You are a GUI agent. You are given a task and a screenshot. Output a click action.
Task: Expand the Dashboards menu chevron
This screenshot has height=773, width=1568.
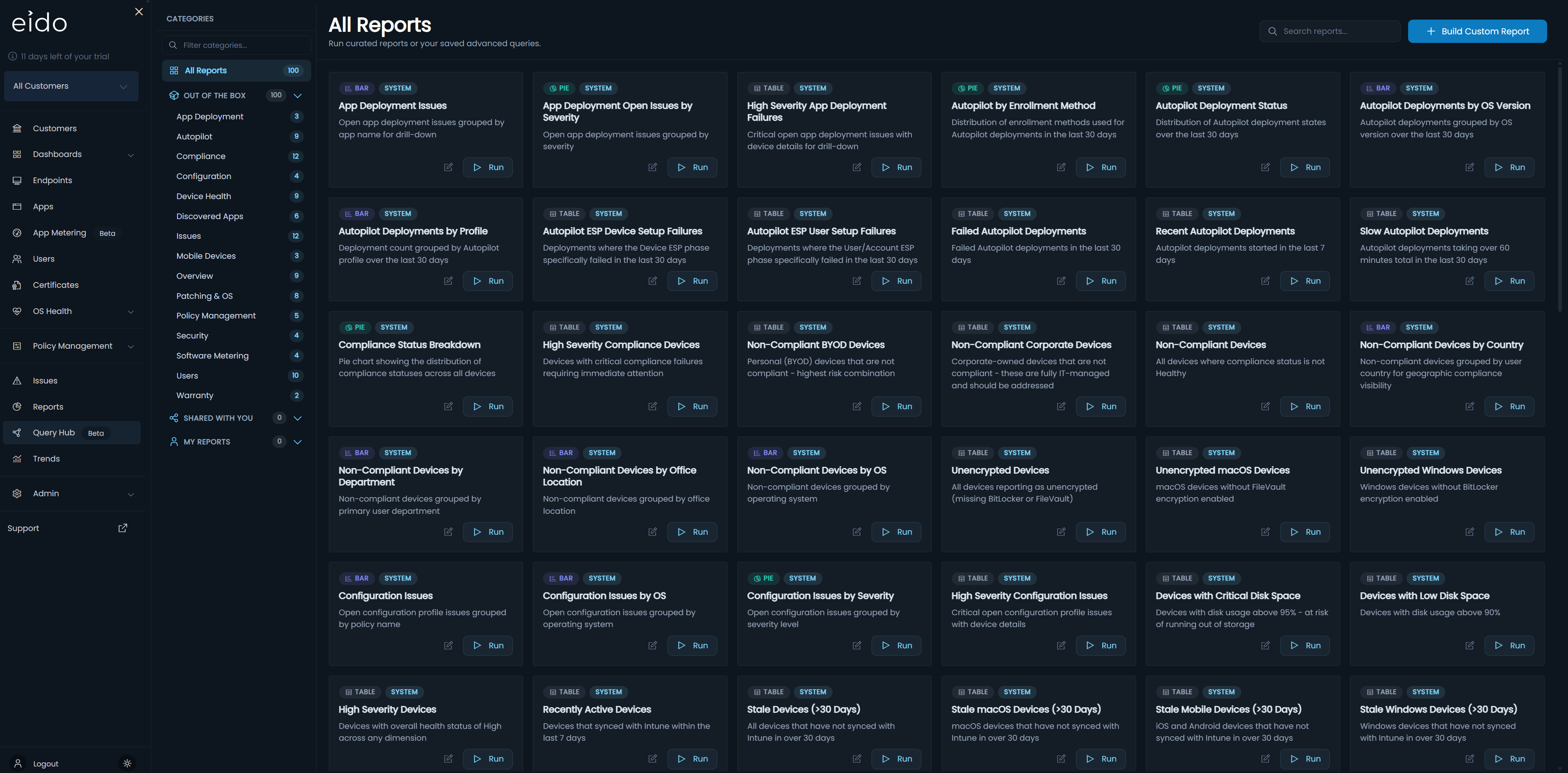click(x=131, y=155)
